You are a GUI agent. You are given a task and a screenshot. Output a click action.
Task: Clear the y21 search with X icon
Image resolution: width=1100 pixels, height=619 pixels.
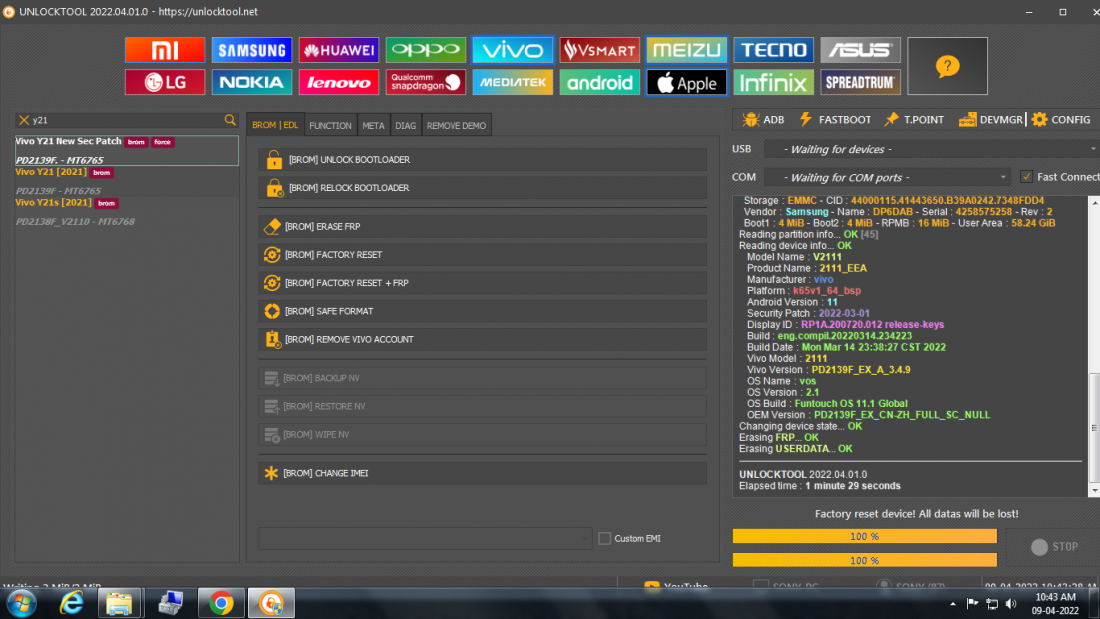(24, 120)
